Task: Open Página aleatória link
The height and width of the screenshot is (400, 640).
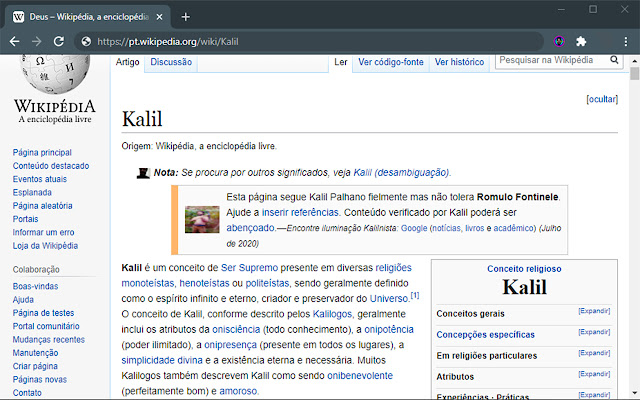Action: tap(42, 206)
